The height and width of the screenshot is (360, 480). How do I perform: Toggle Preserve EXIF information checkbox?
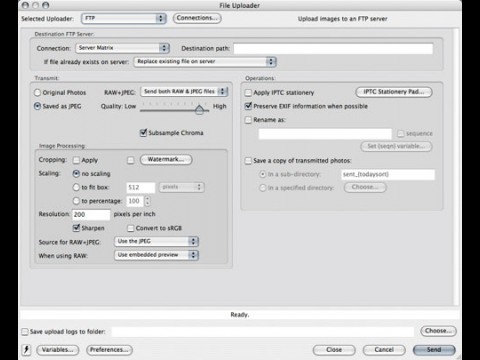248,106
